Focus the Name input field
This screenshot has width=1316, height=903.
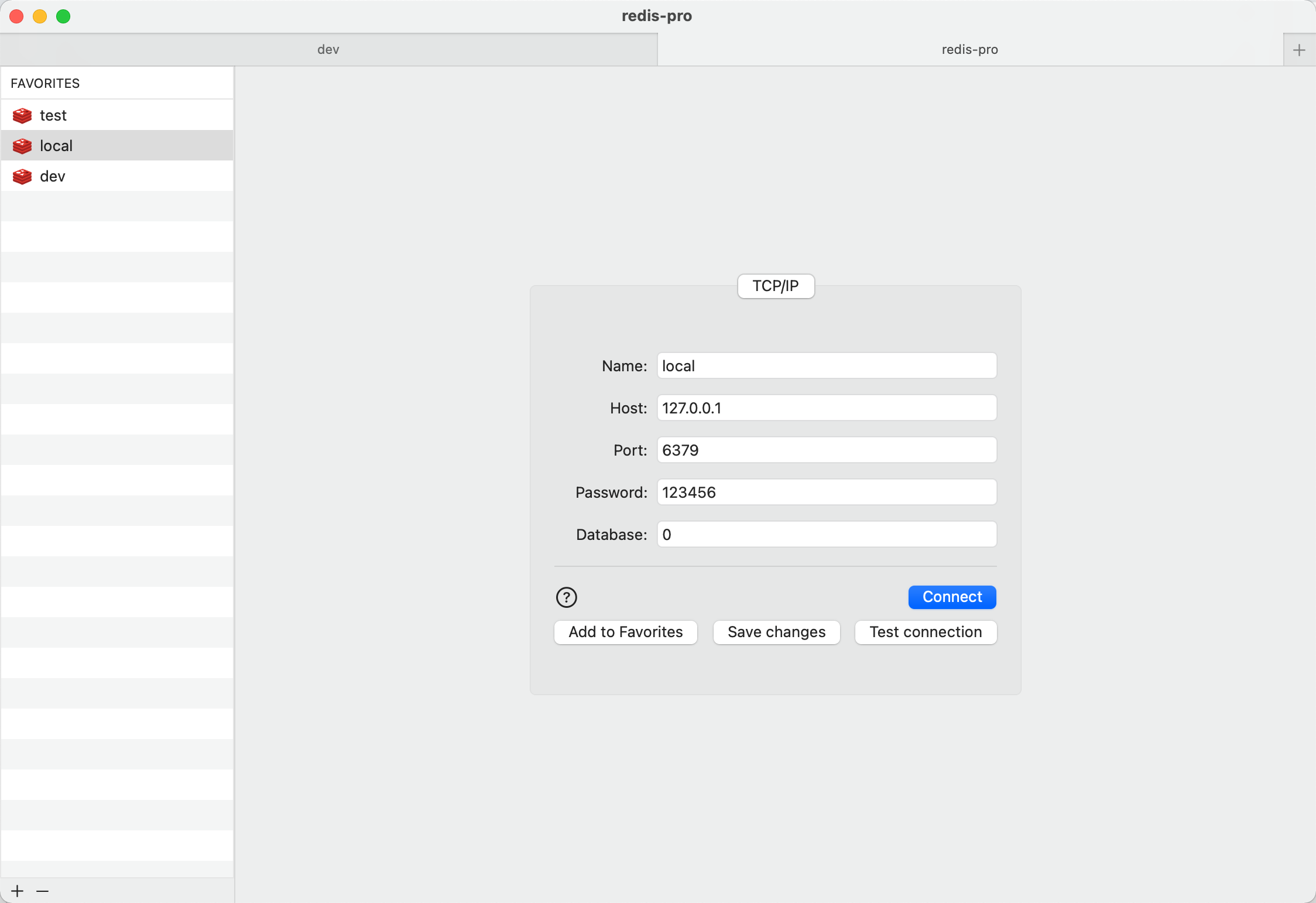coord(826,366)
